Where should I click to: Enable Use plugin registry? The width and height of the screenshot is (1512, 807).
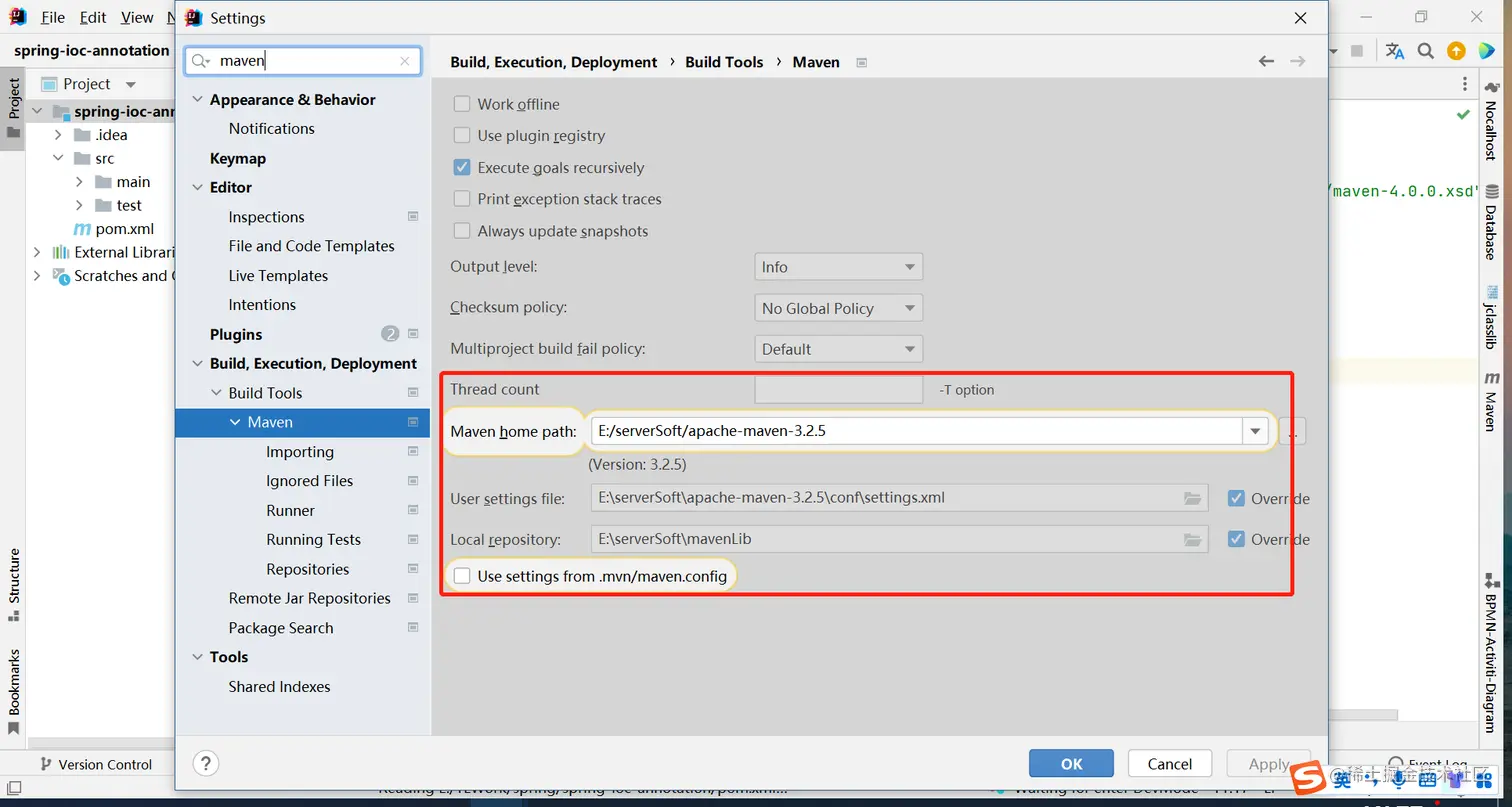(x=461, y=135)
